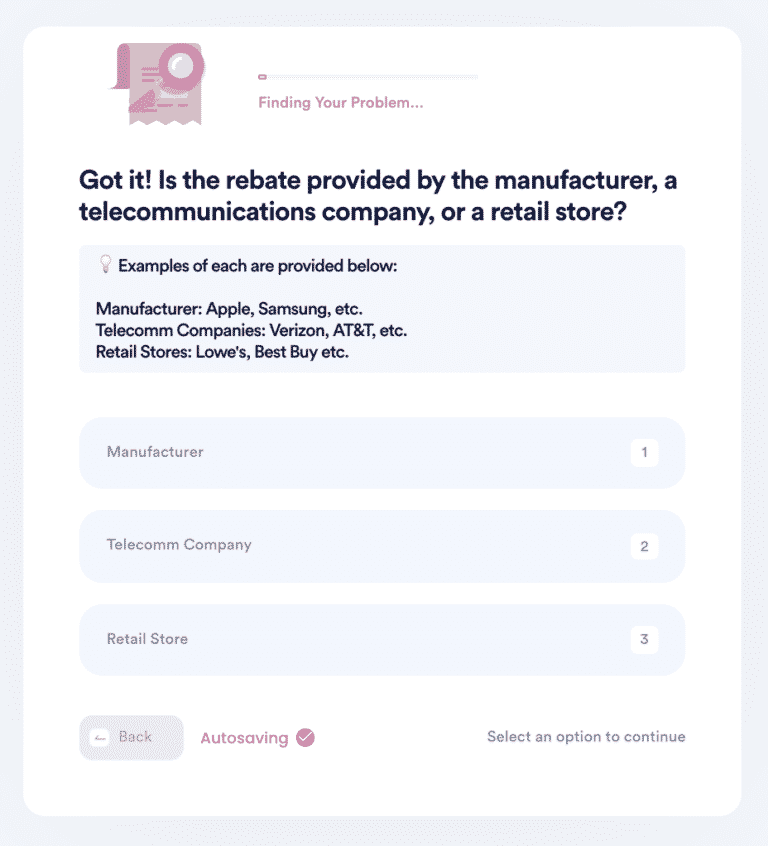Click the receipt illustration at the top
768x846 pixels.
[158, 82]
